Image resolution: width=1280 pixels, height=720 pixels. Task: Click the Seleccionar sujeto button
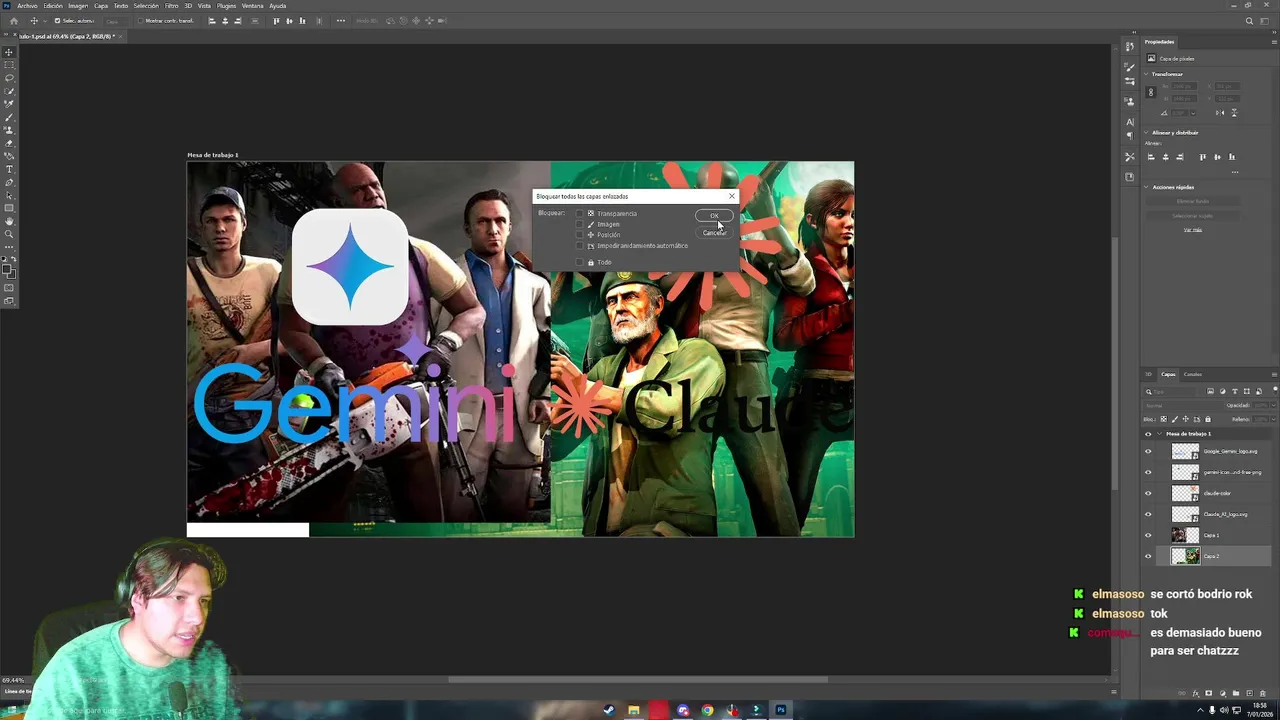[x=1193, y=215]
